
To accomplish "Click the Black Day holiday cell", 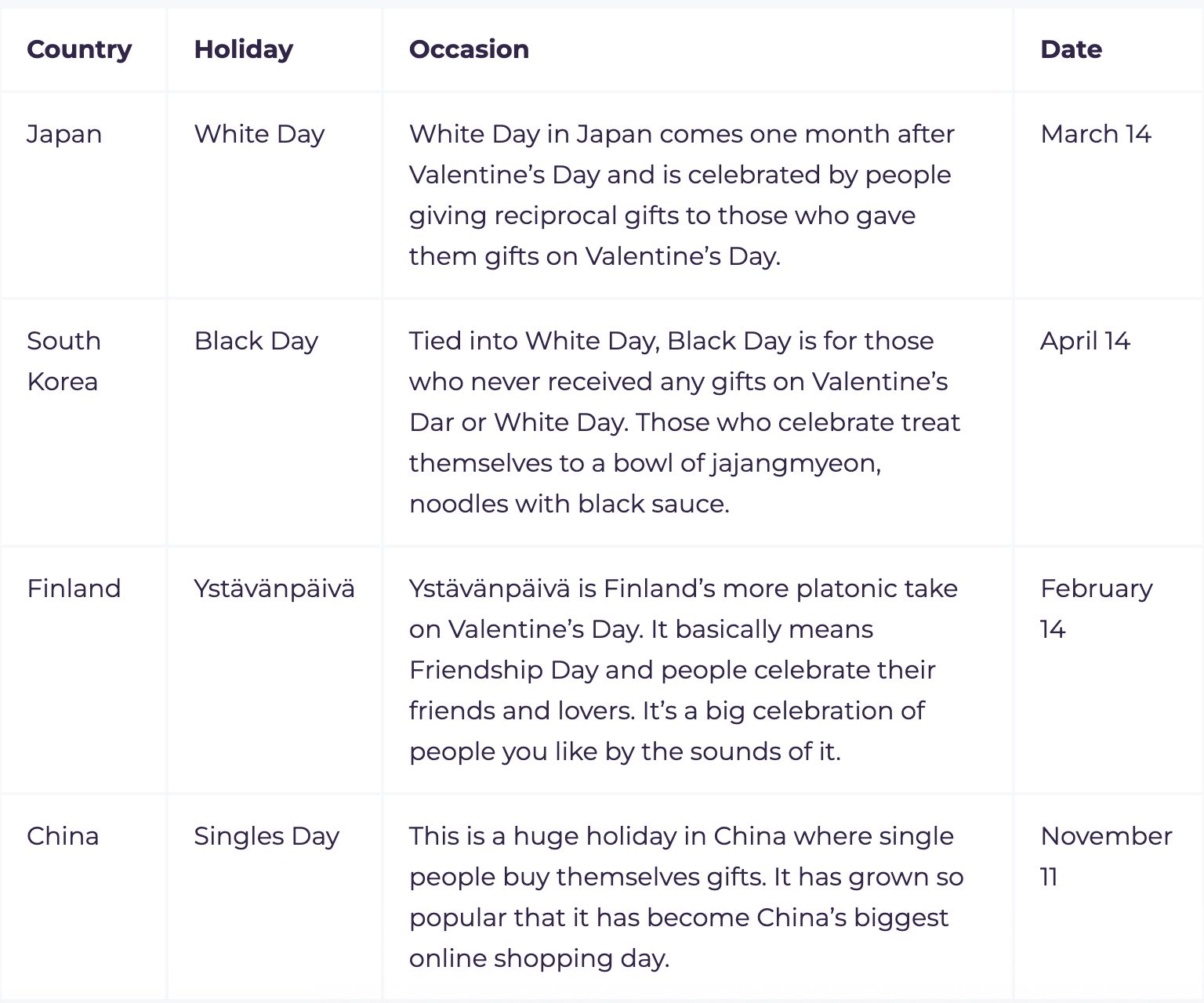I will (256, 342).
